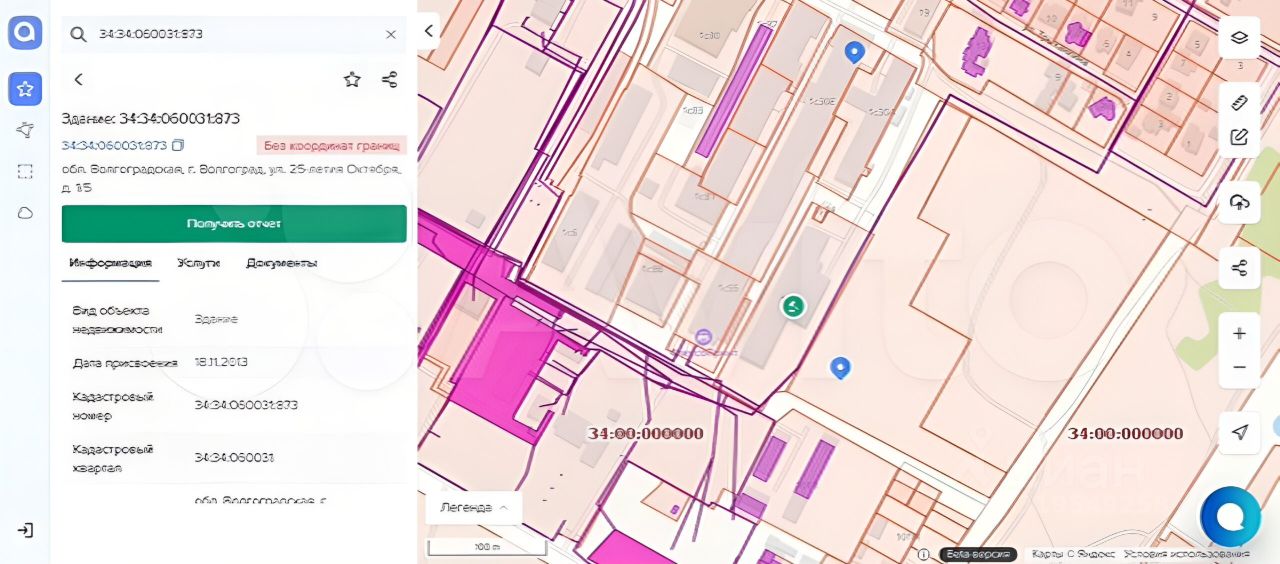Screen dimensions: 1280x564
Task: Collapse the left information panel
Action: click(428, 31)
